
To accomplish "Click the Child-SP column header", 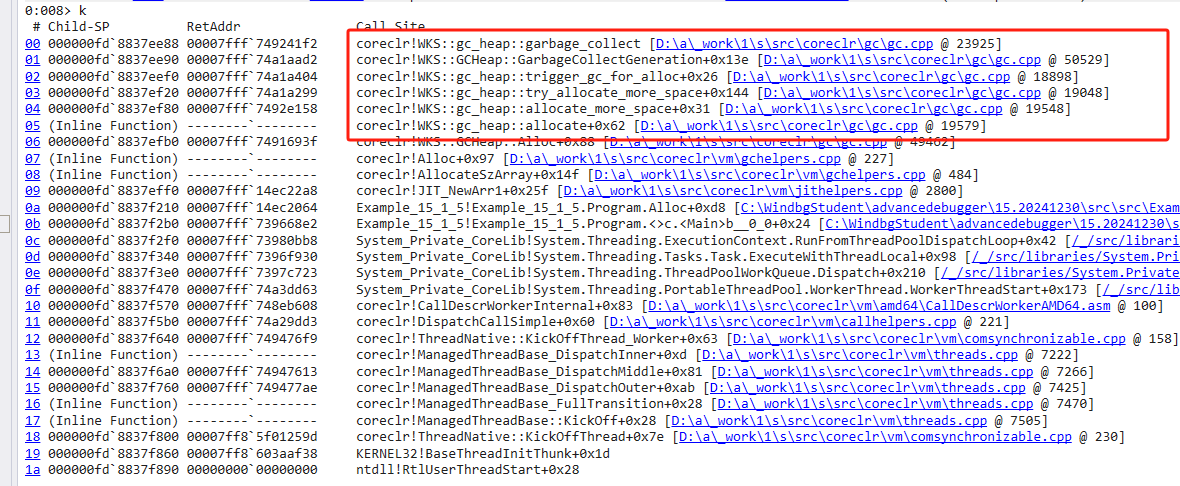I will tap(78, 28).
